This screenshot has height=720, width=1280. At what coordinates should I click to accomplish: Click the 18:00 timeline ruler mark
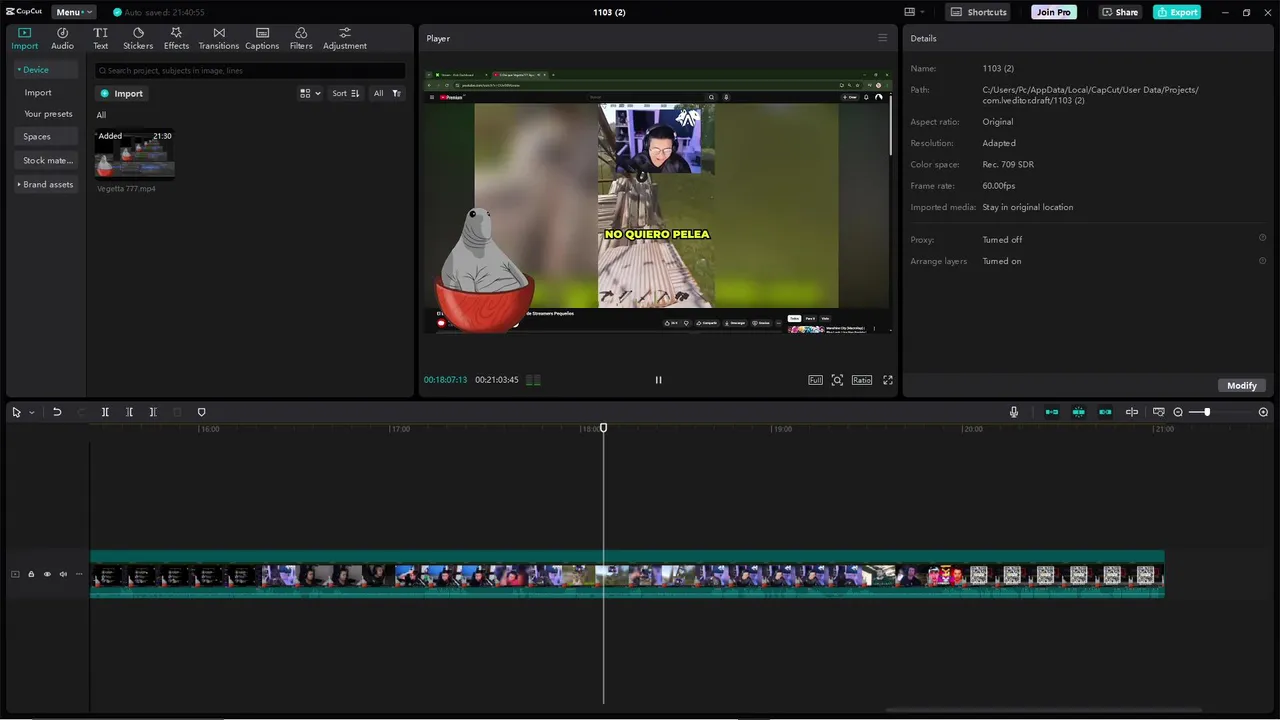[x=590, y=429]
